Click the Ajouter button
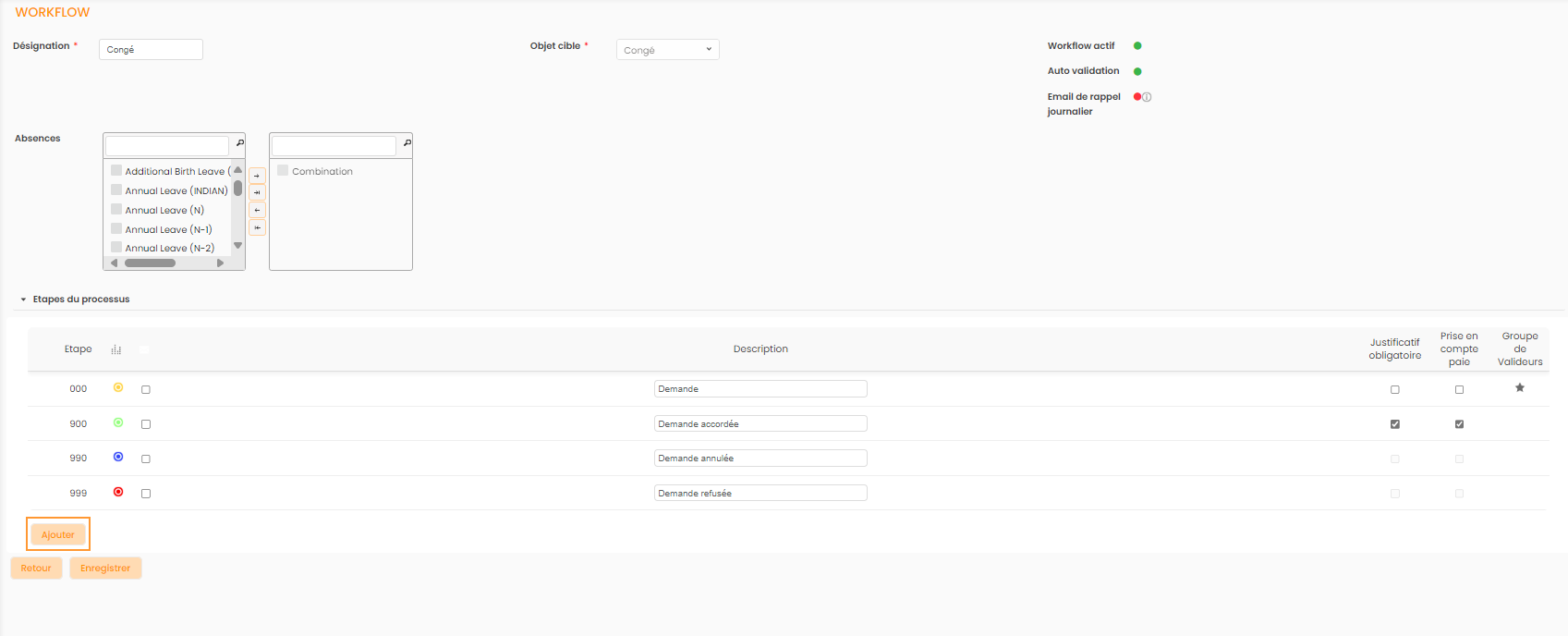 click(57, 534)
